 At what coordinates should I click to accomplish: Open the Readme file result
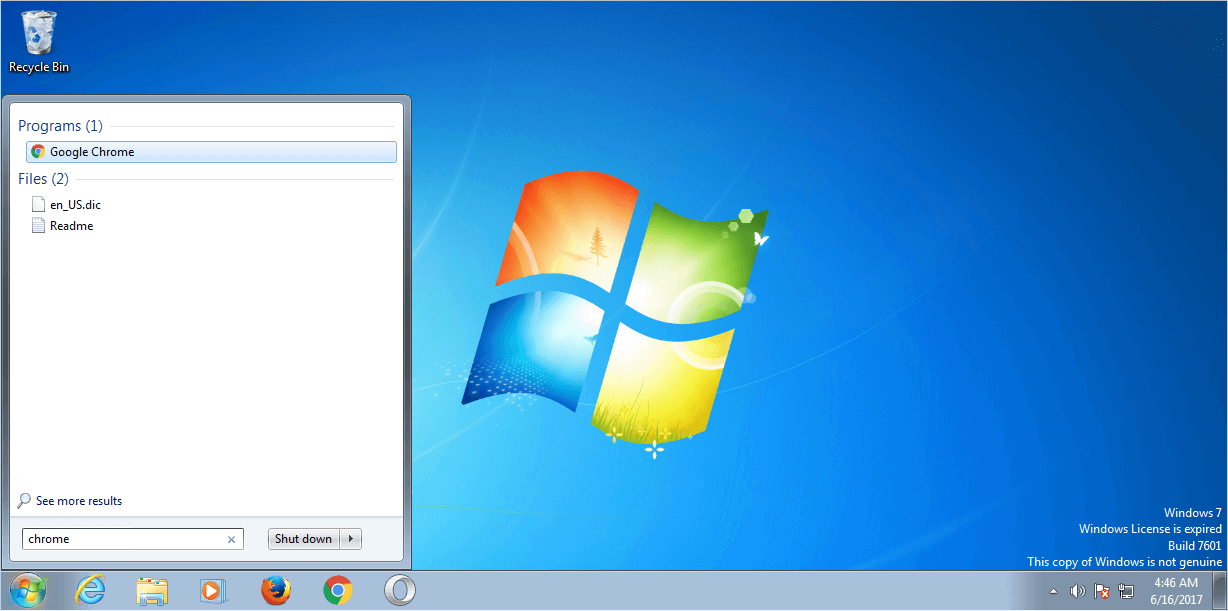click(x=71, y=226)
